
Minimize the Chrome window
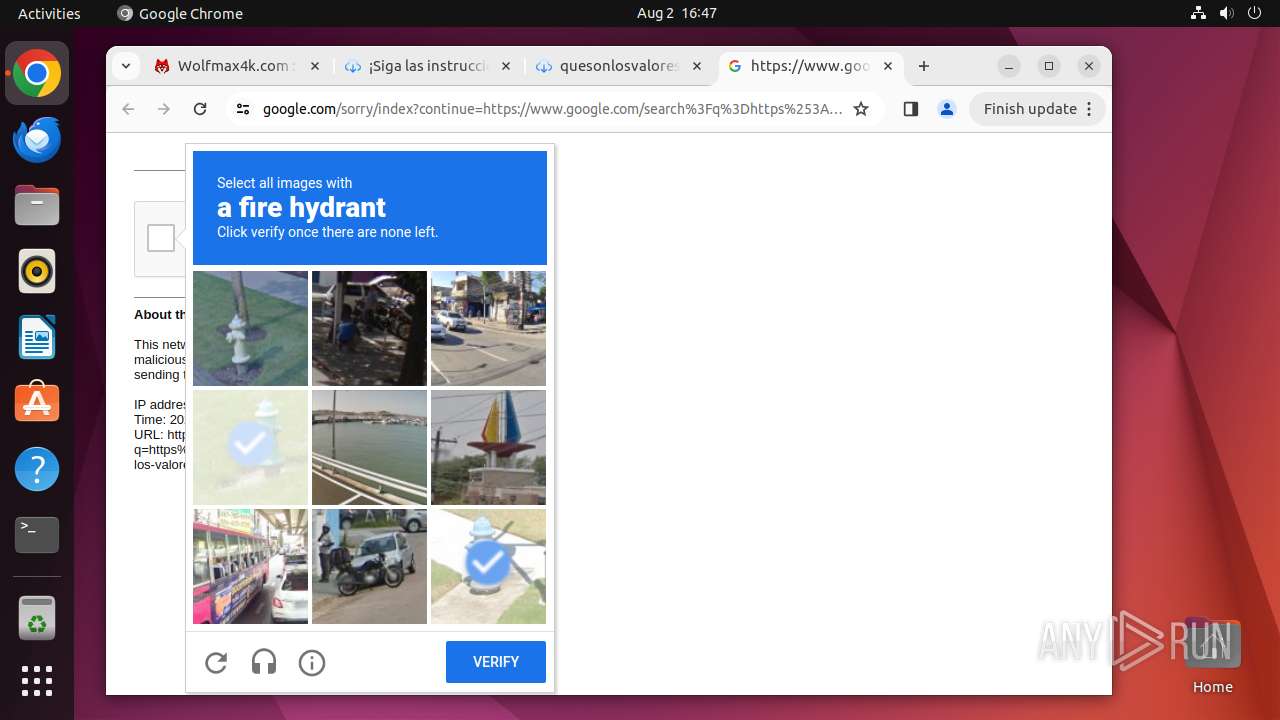[1009, 66]
